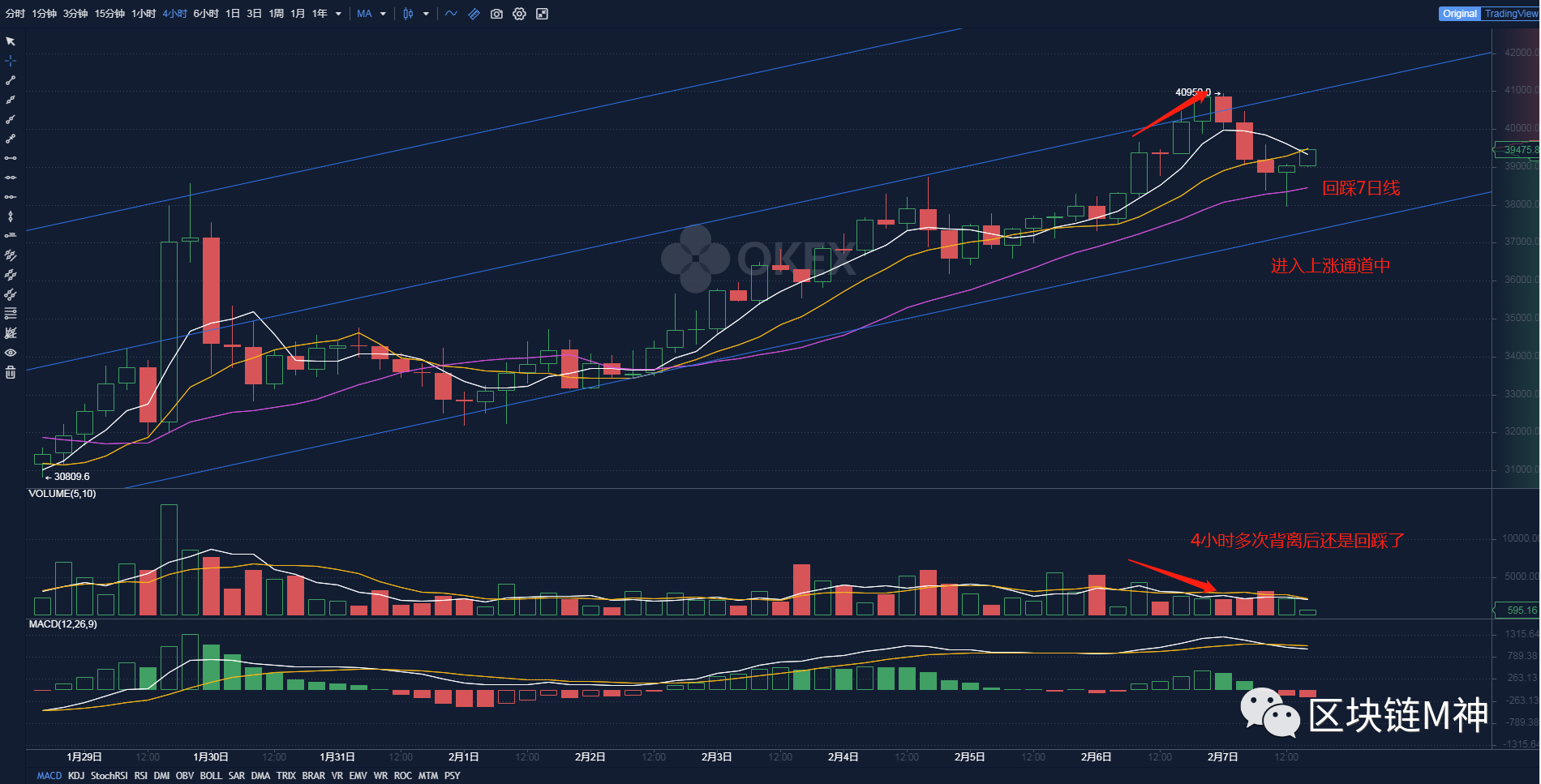Select the BOLL indicator
This screenshot has width=1541, height=784.
pos(211,776)
